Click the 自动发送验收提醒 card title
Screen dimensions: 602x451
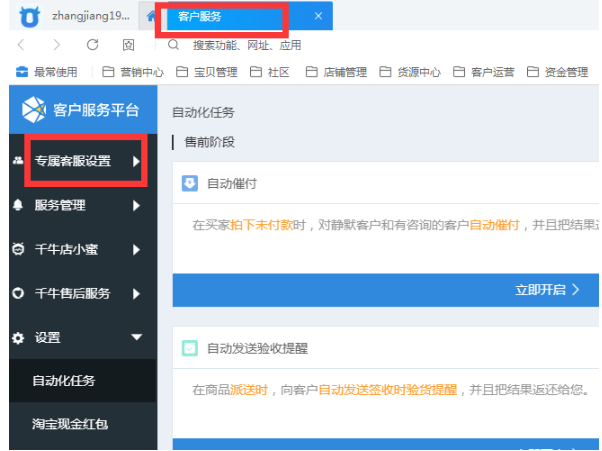coord(257,349)
